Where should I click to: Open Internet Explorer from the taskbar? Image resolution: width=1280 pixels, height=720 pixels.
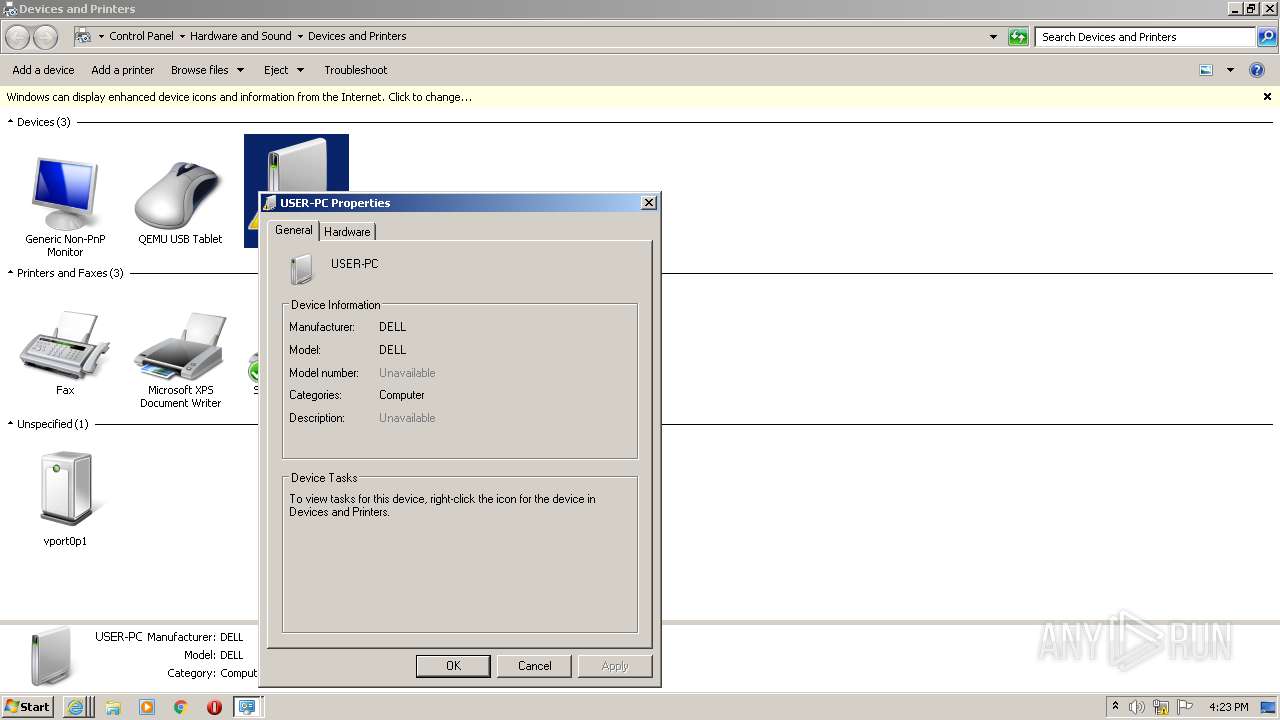[77, 707]
